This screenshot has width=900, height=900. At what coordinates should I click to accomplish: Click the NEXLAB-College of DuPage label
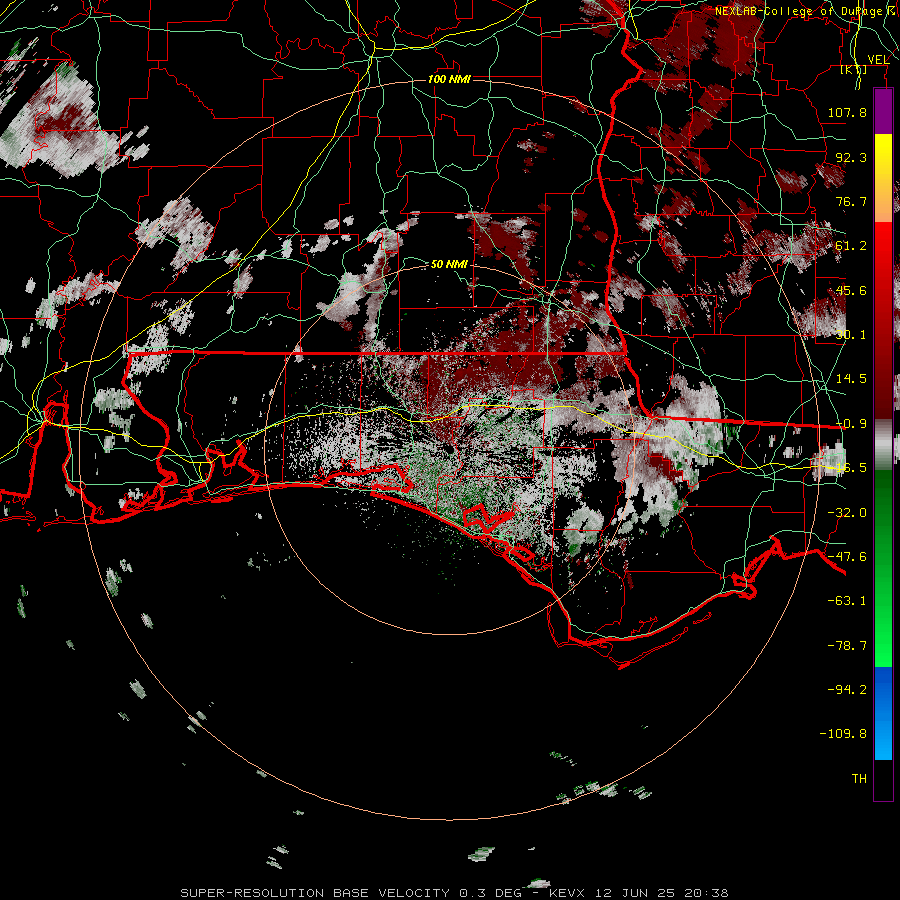(x=806, y=11)
